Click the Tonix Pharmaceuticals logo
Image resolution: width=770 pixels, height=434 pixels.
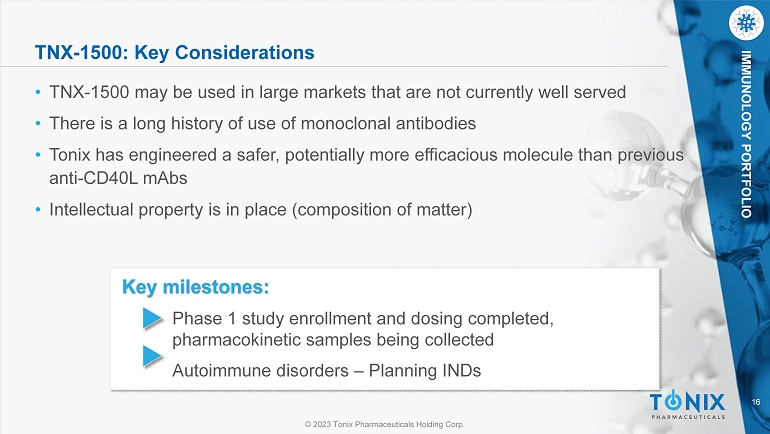[688, 405]
